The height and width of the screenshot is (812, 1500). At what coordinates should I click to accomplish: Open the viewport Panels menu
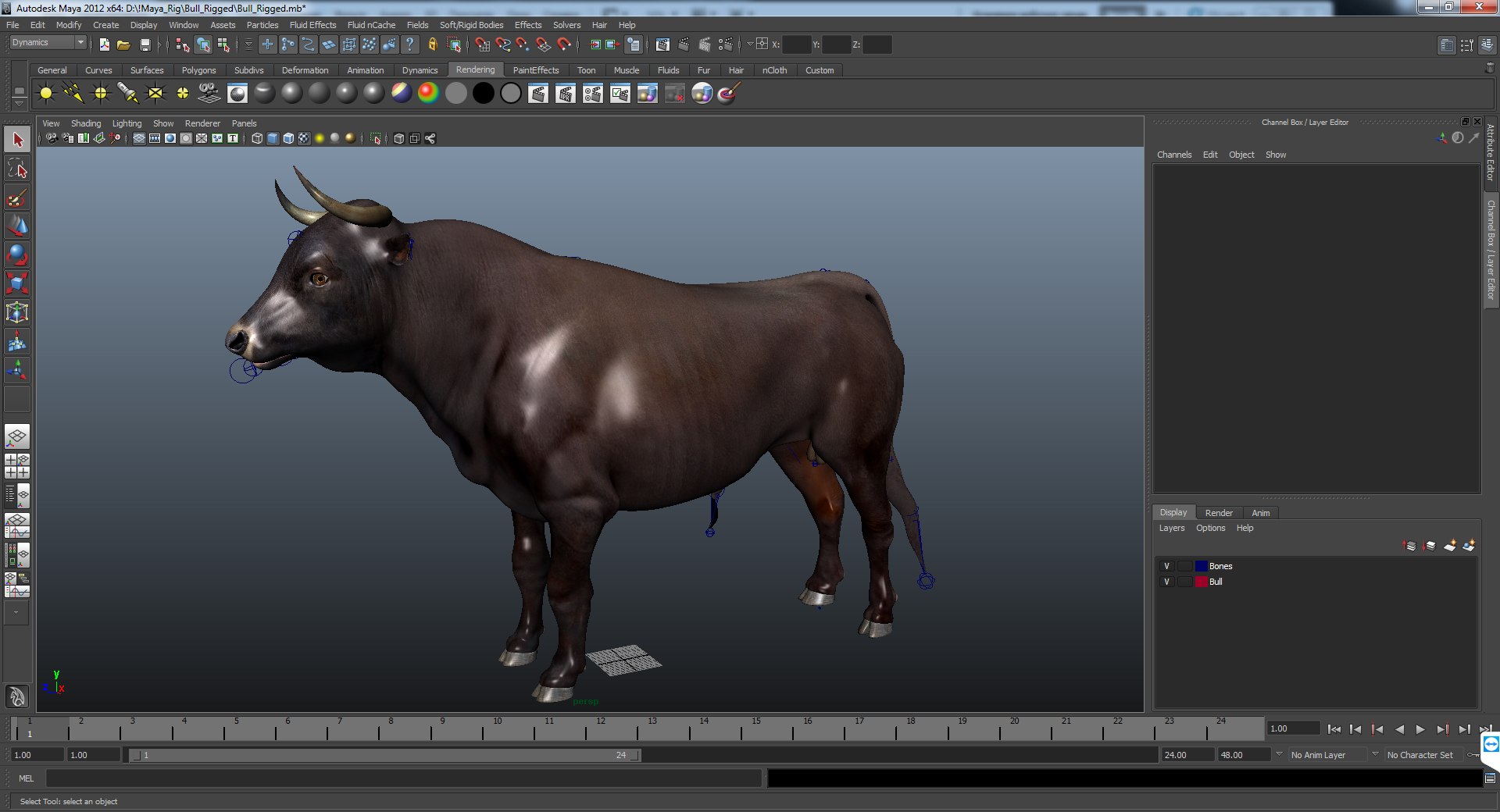244,123
